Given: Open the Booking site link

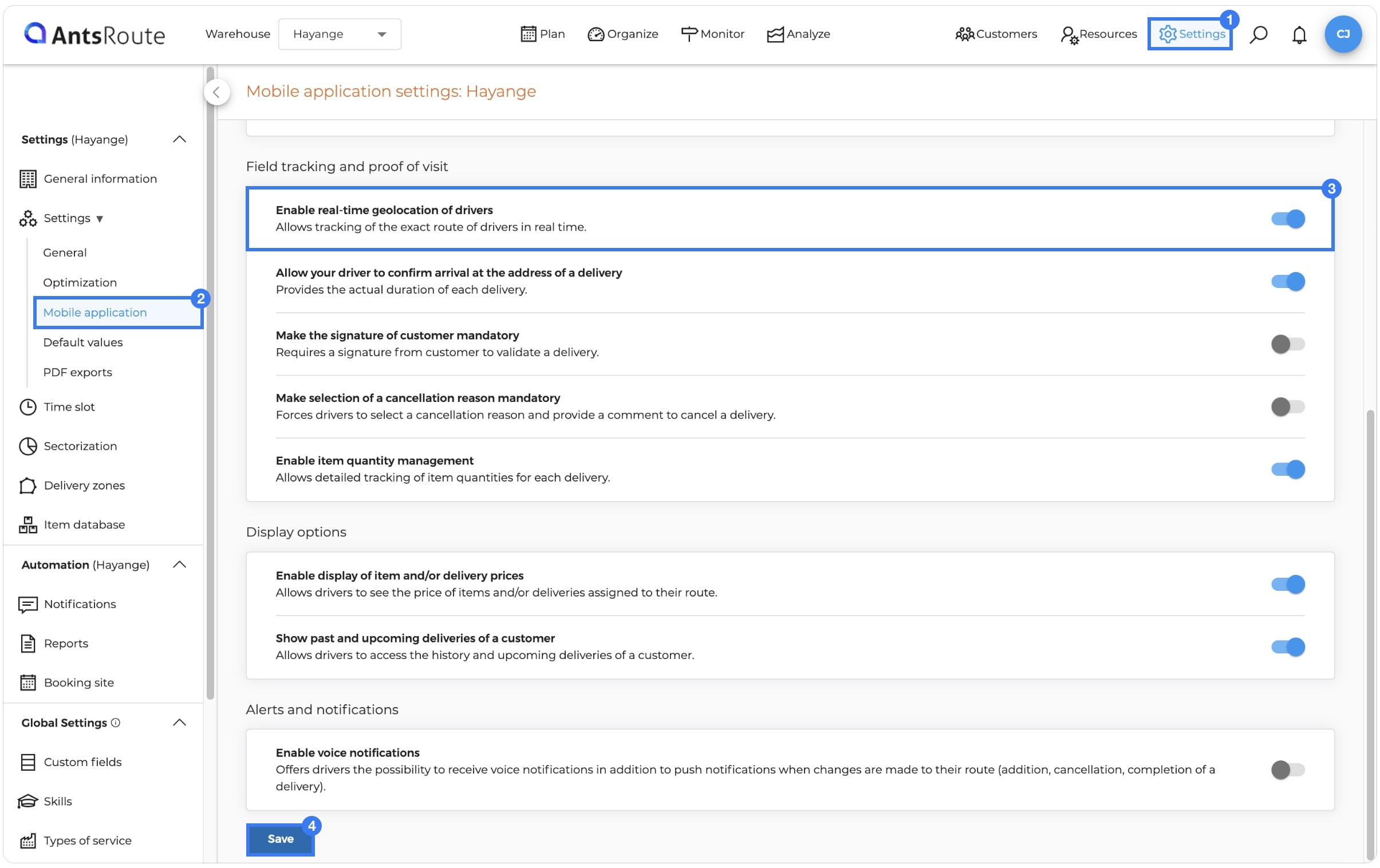Looking at the screenshot, I should 79,682.
